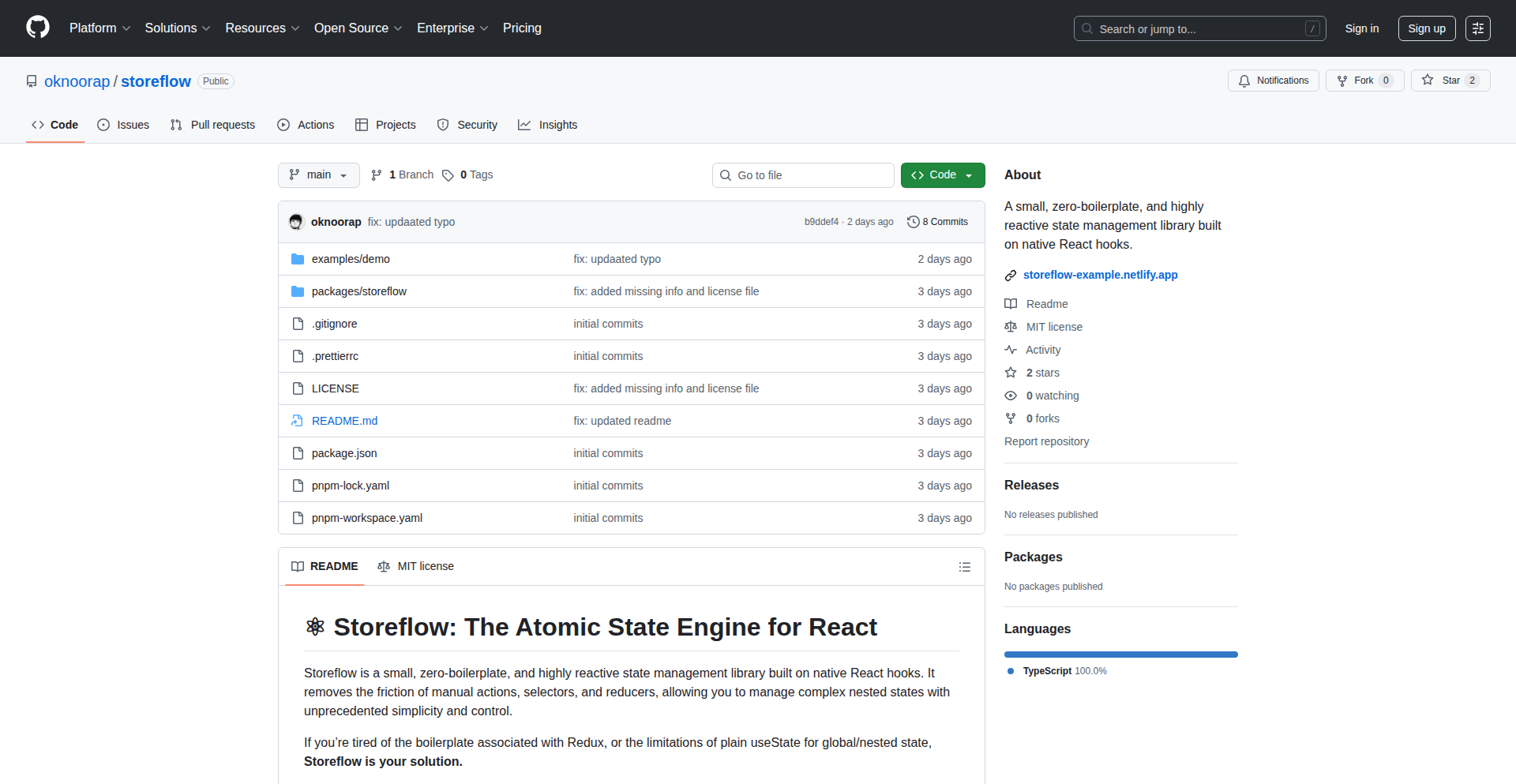Click the tag icon beside 0 Tags
The width and height of the screenshot is (1516, 784).
tap(448, 175)
